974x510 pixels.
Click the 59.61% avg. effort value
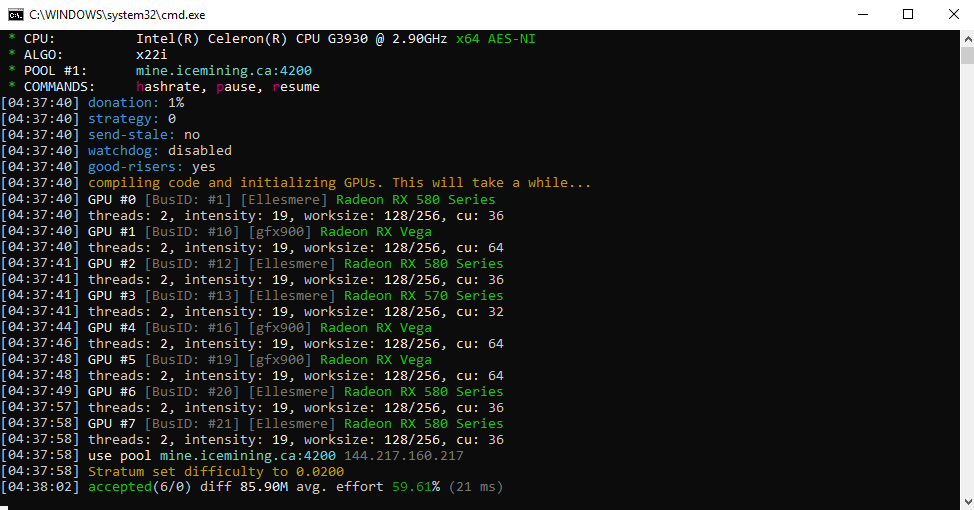coord(415,488)
